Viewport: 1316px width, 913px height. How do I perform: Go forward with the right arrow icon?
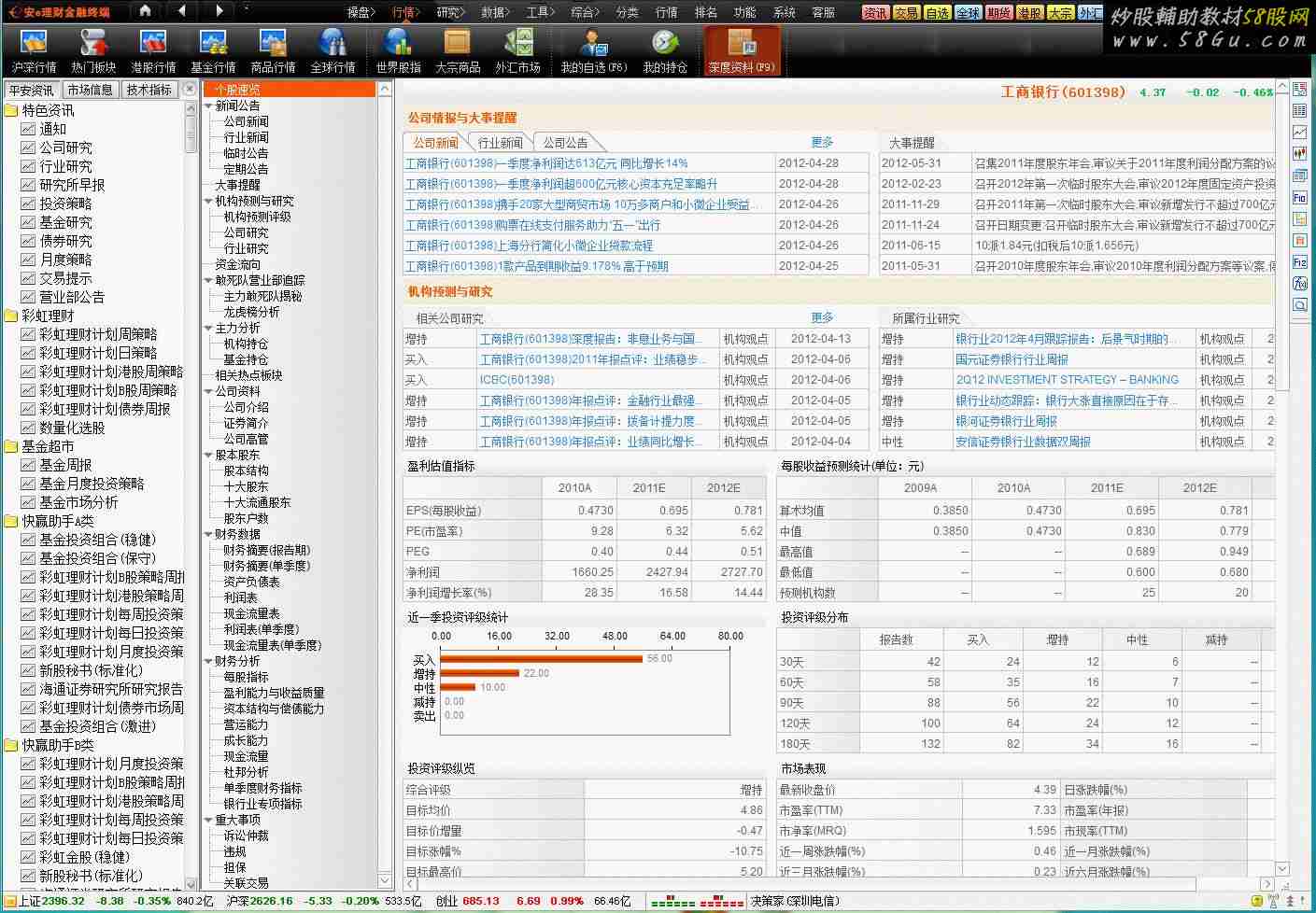click(x=219, y=11)
